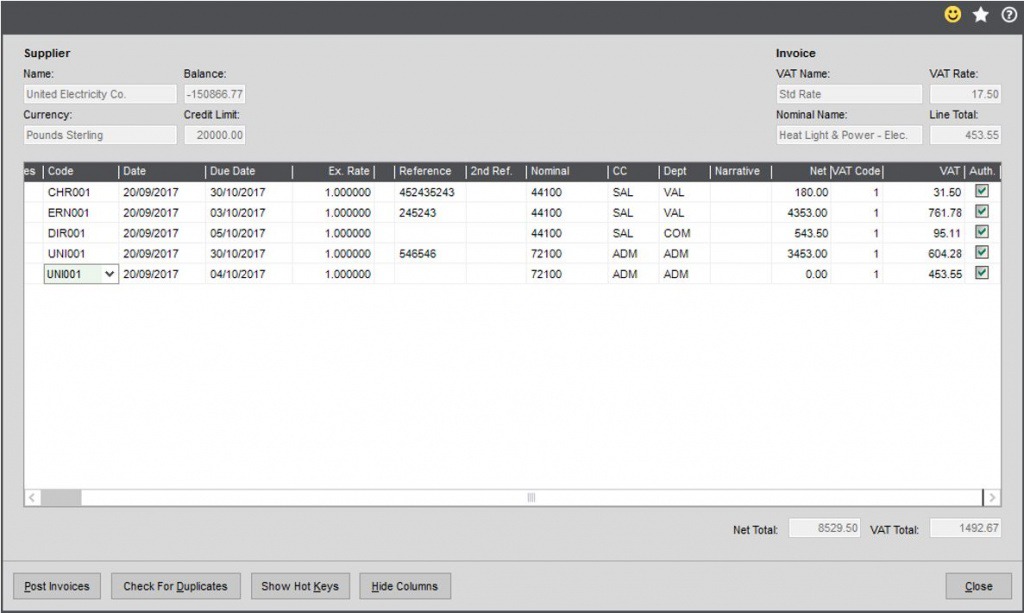Click the Auth. column header

[x=982, y=171]
